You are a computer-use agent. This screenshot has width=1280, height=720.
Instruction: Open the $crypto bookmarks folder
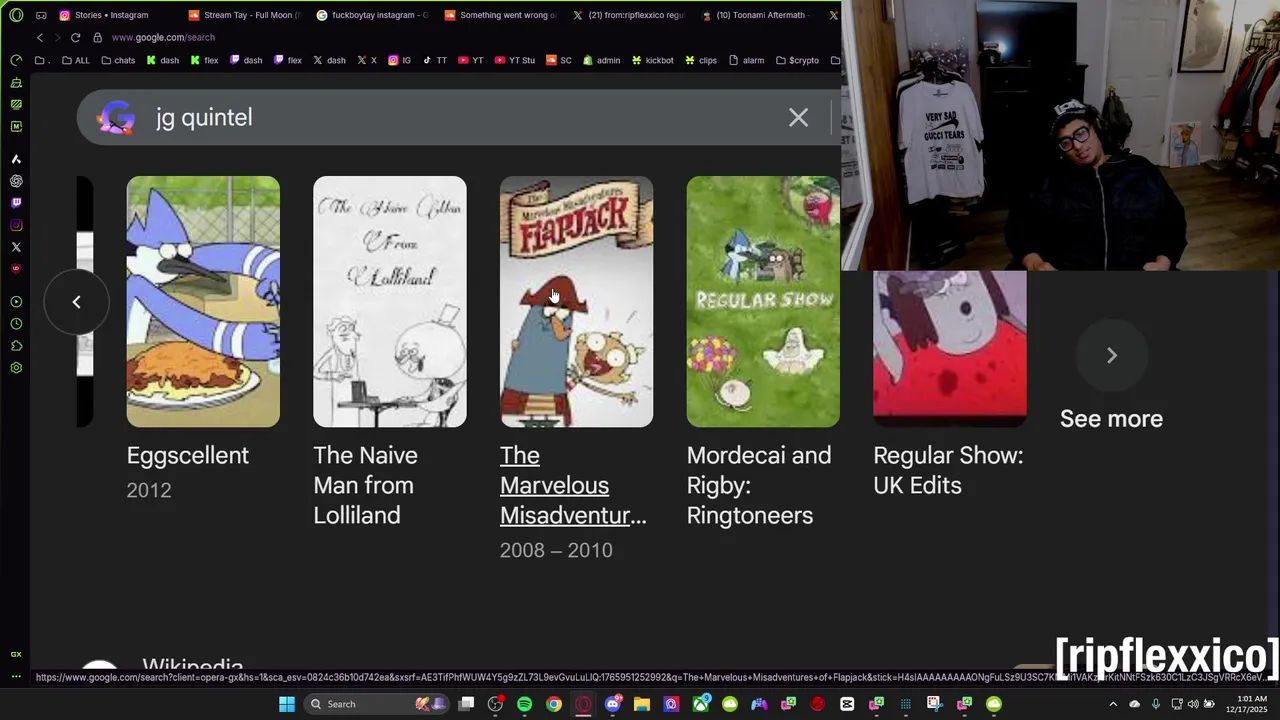coord(797,60)
